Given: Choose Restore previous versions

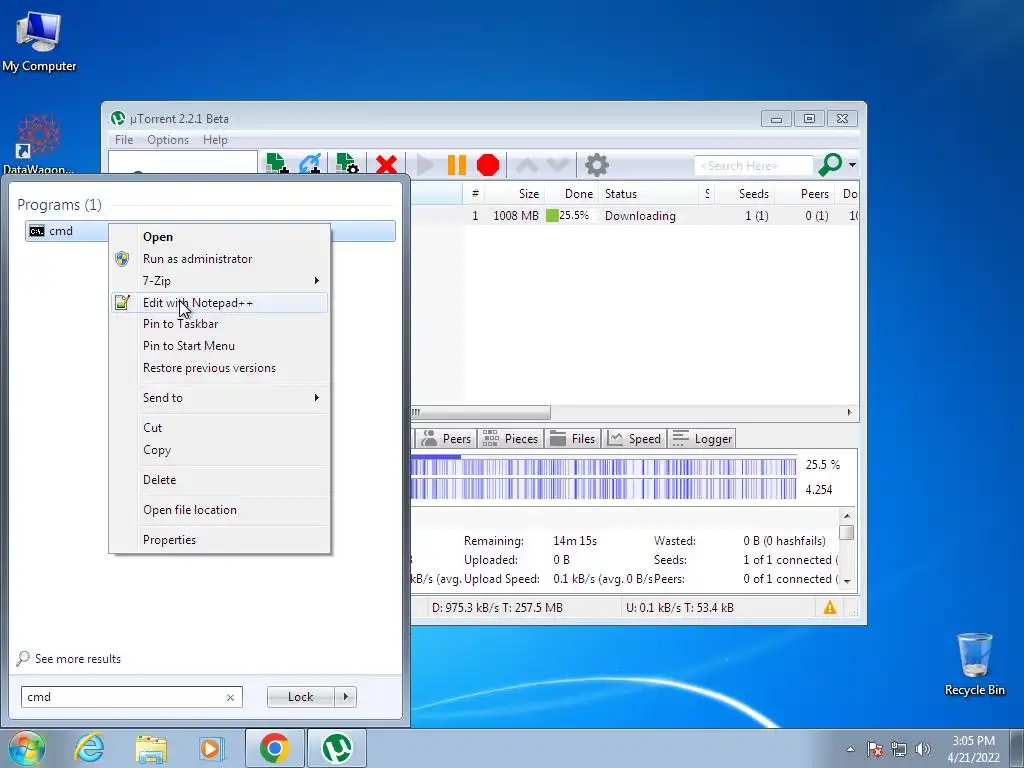Looking at the screenshot, I should [x=220, y=368].
